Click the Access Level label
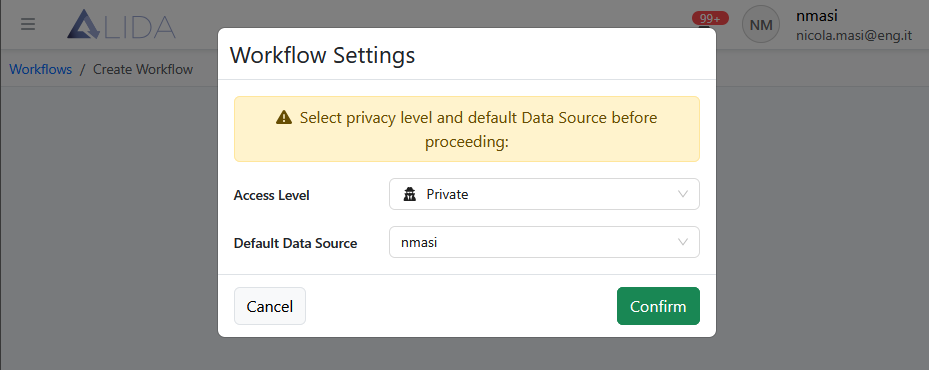Viewport: 929px width, 370px height. point(271,195)
